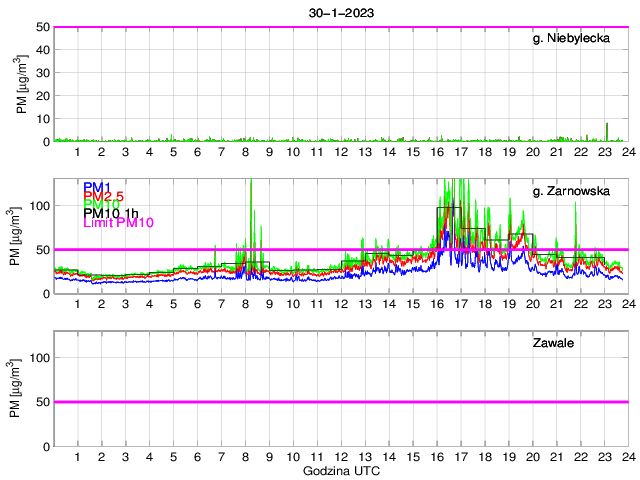Click the green PM10 legend entry
This screenshot has width=640, height=480.
tap(102, 205)
